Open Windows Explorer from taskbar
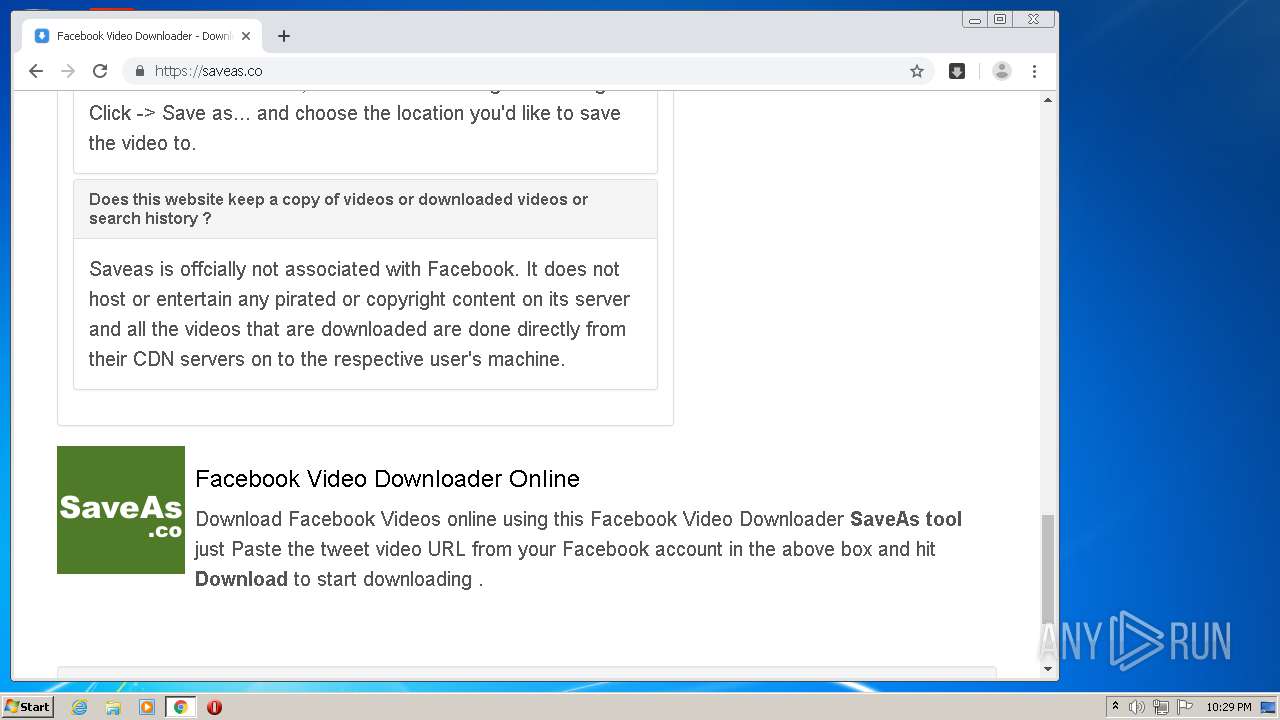 [113, 707]
